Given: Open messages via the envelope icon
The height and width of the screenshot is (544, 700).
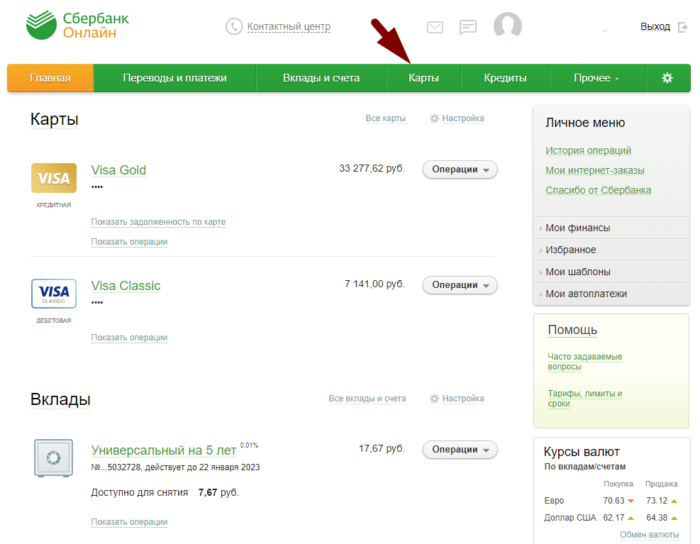Looking at the screenshot, I should click(x=435, y=27).
